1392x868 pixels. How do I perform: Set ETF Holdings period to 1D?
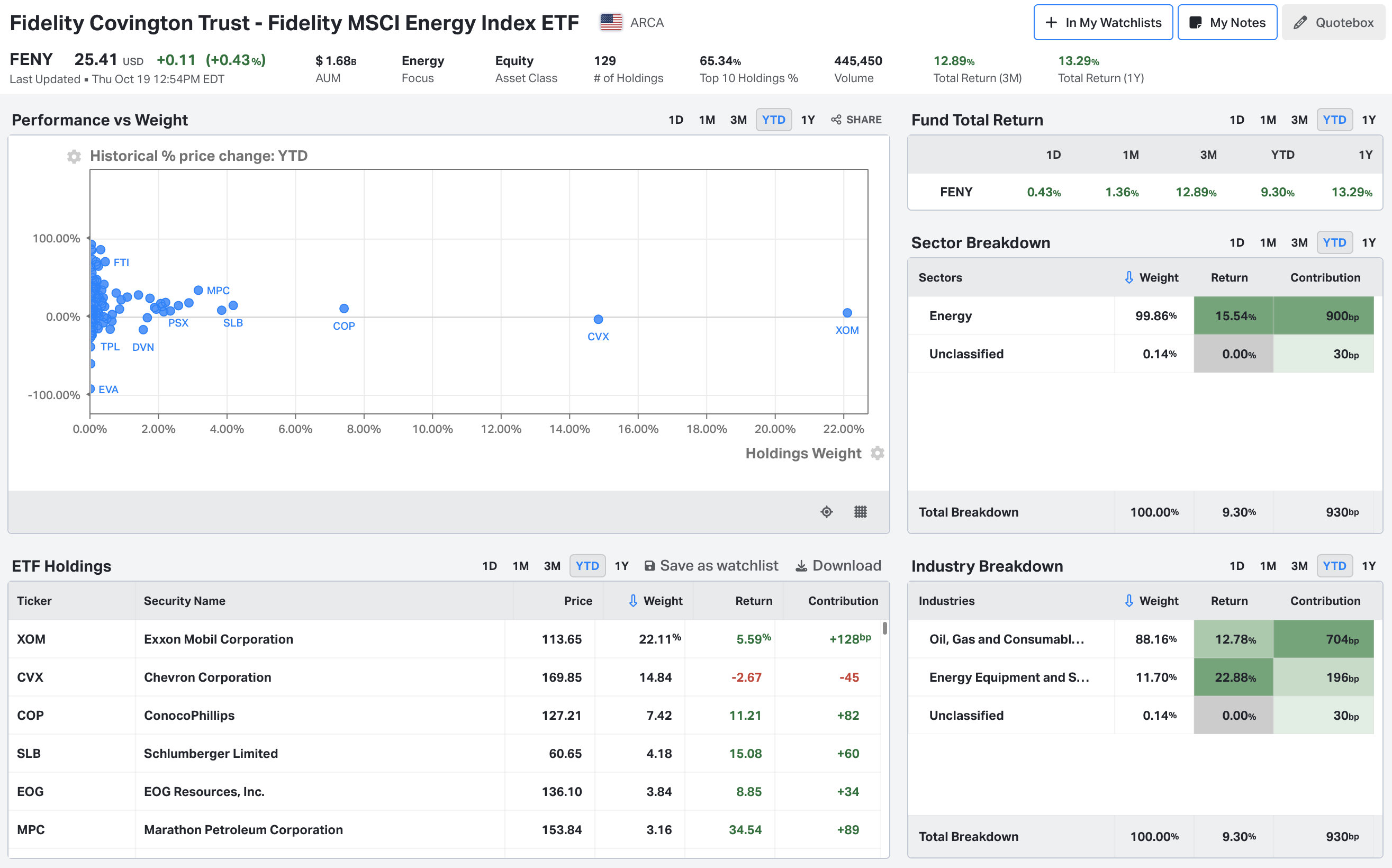(x=489, y=565)
